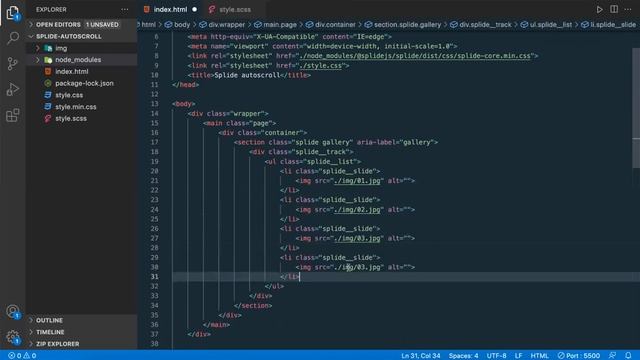Open the Explorer view icon
The image size is (640, 360).
13,13
